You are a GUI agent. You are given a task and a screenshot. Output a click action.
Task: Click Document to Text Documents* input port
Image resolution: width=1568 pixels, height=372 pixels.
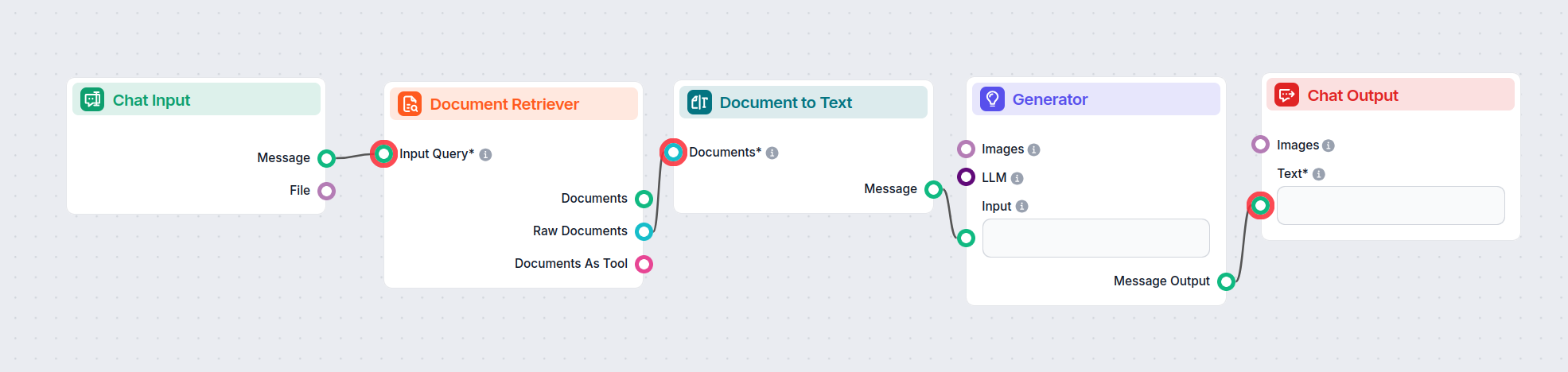point(673,152)
